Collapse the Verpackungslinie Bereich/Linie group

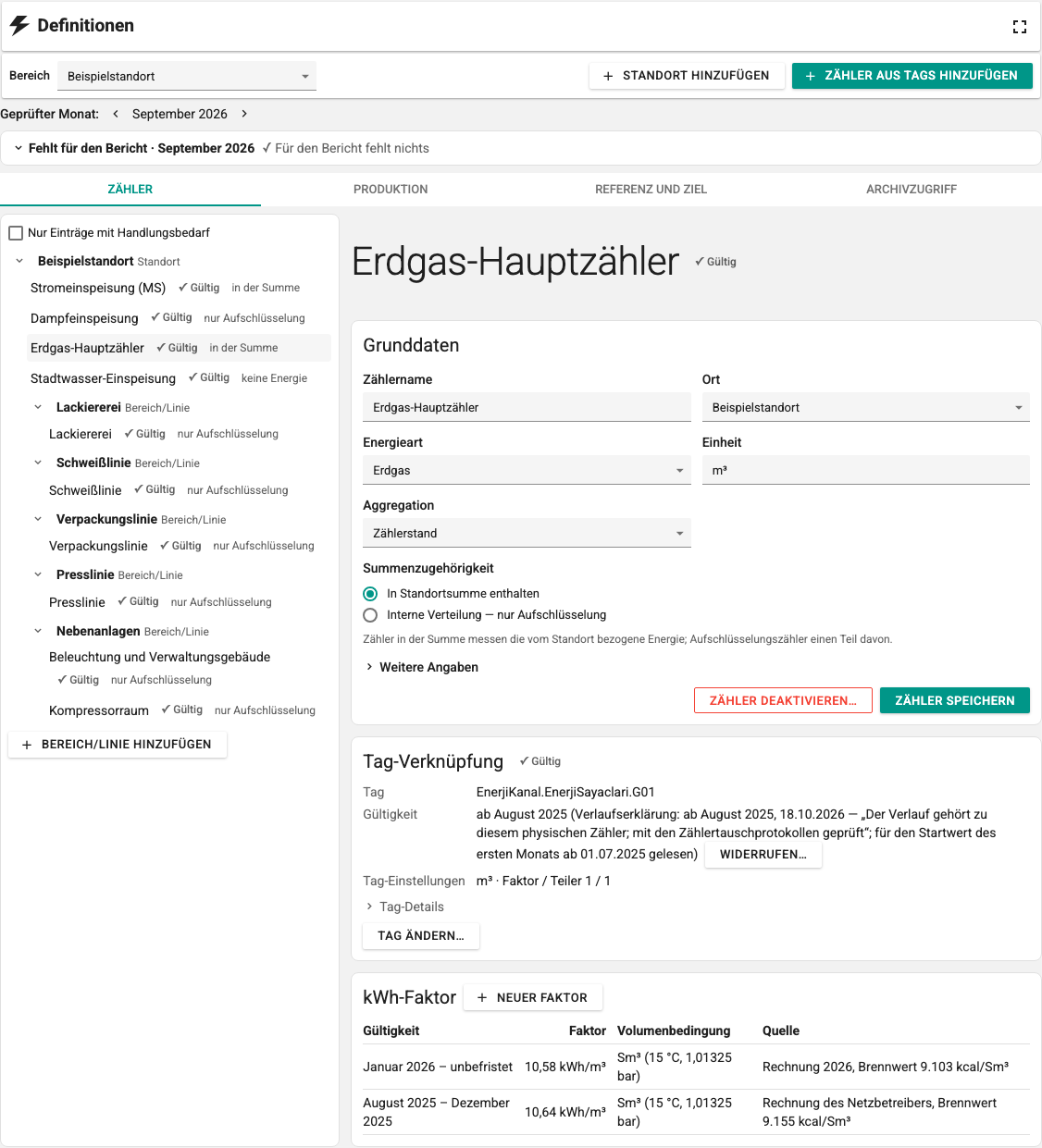click(x=38, y=519)
